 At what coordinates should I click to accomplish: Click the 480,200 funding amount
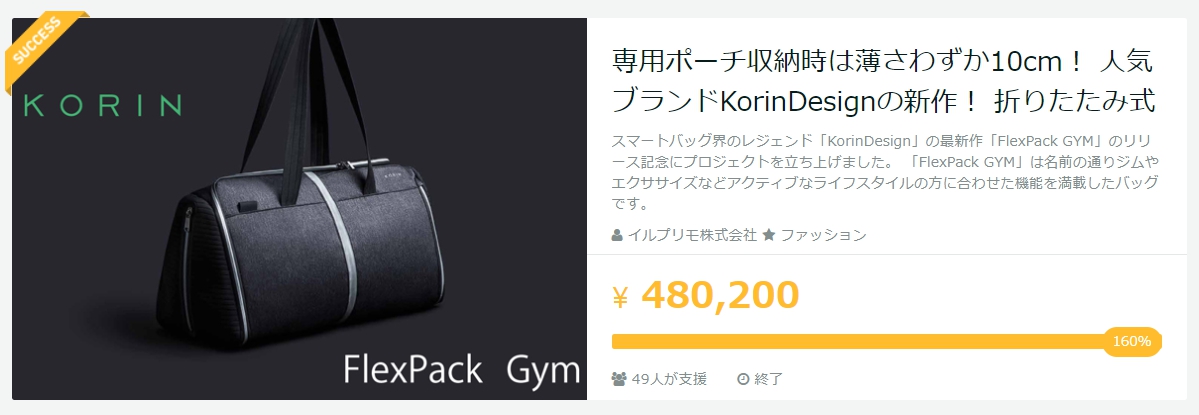[x=720, y=295]
